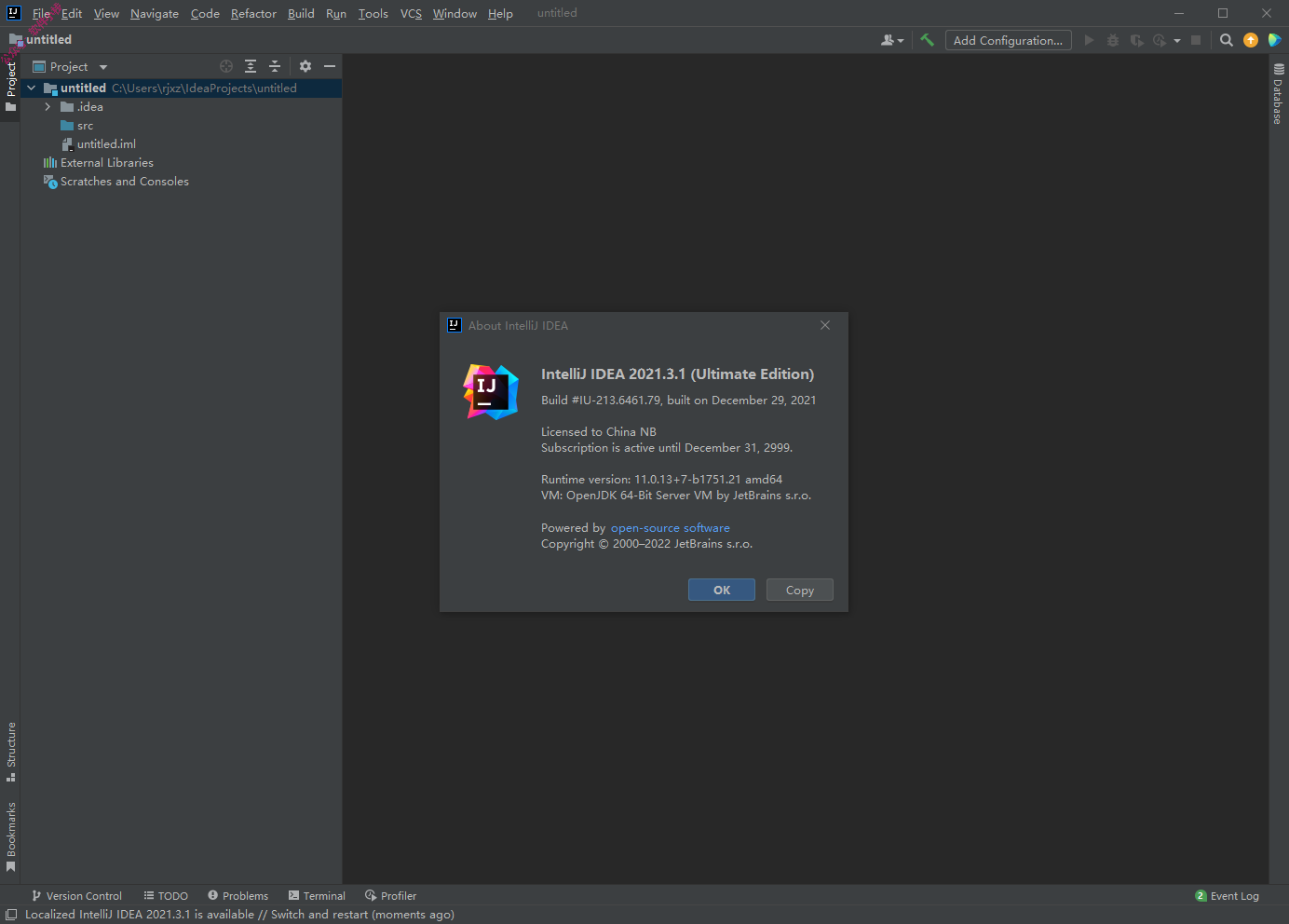Hide the Project panel with minus icon

point(330,66)
